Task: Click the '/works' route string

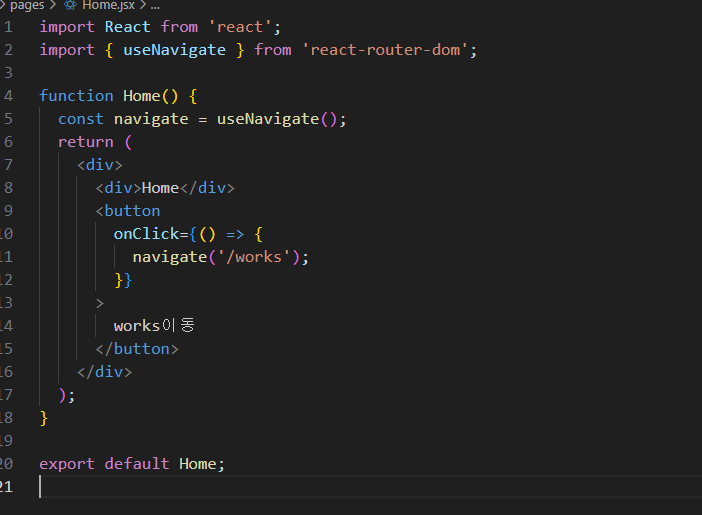Action: click(x=254, y=257)
